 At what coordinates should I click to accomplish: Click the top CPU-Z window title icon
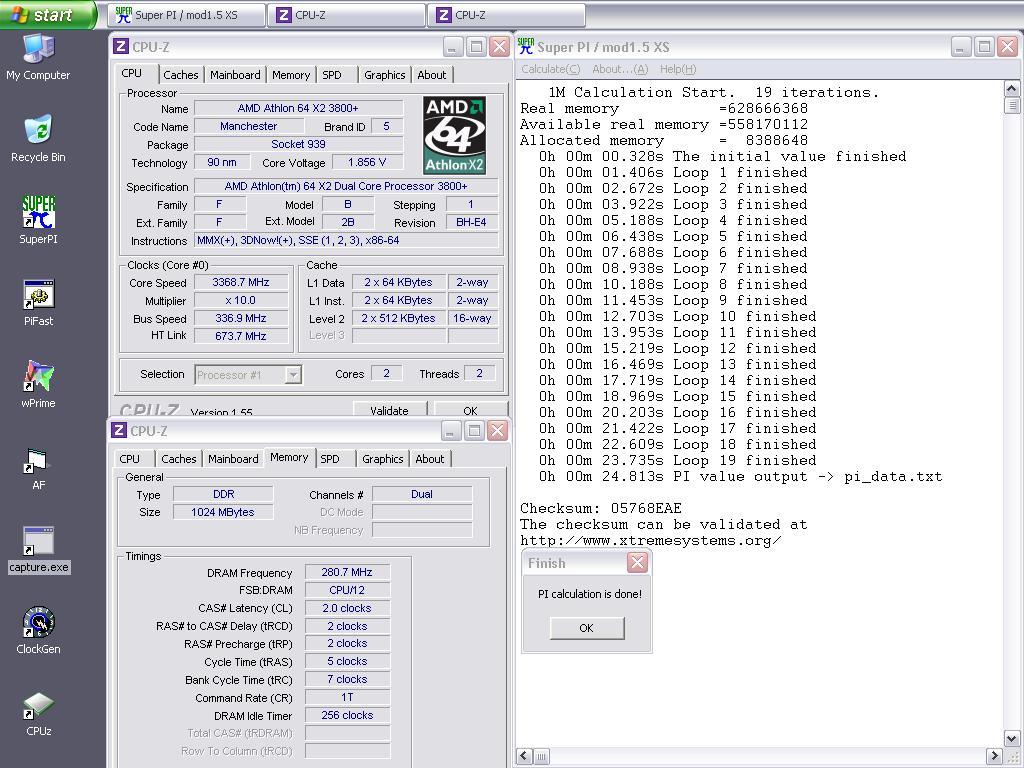click(x=121, y=46)
